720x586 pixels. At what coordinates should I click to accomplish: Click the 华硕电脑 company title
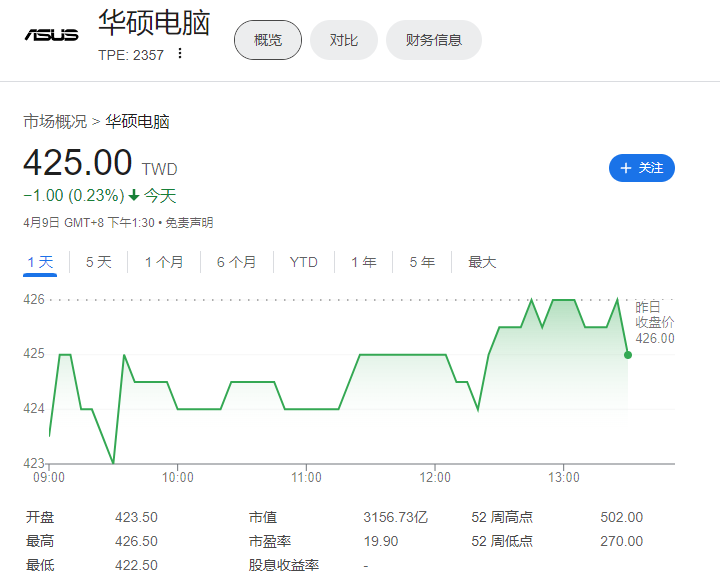(x=154, y=23)
